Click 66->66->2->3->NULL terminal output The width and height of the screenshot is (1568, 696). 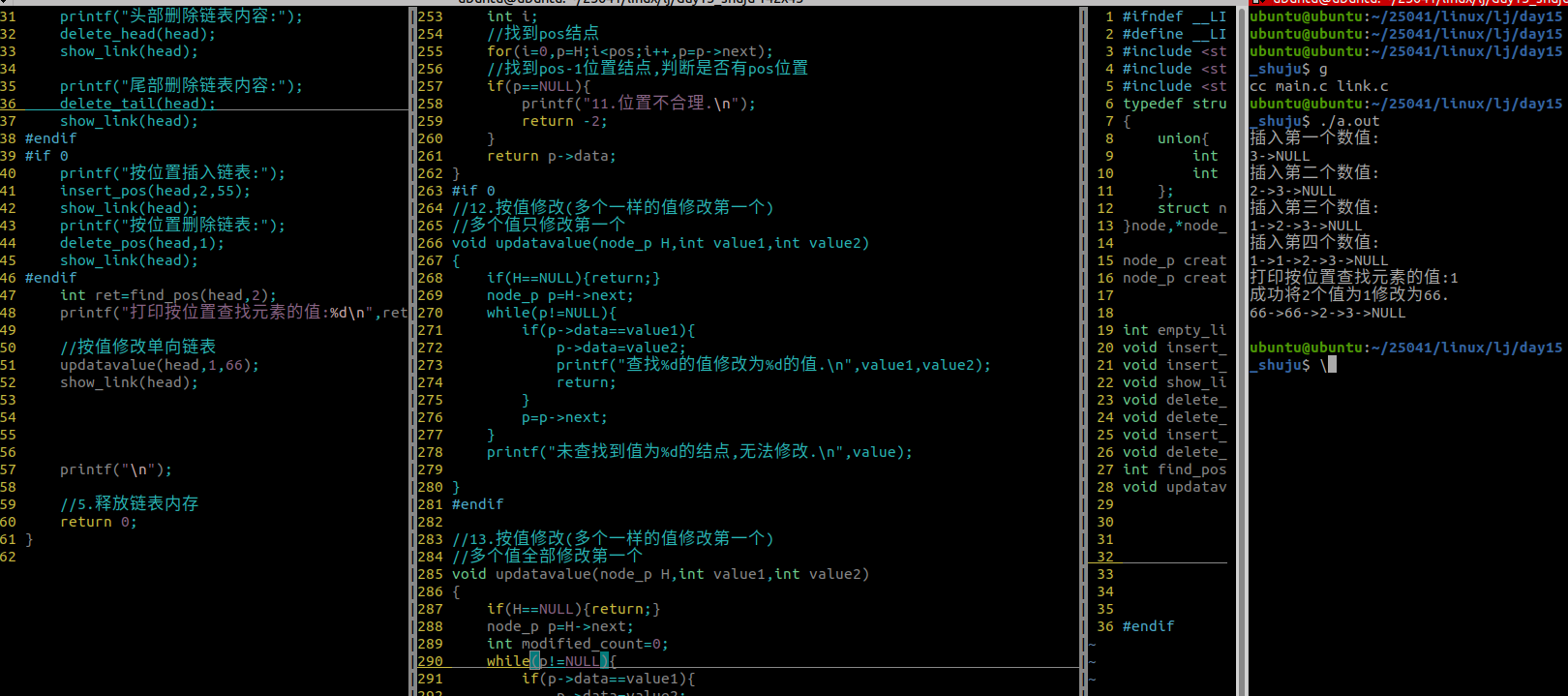1328,313
